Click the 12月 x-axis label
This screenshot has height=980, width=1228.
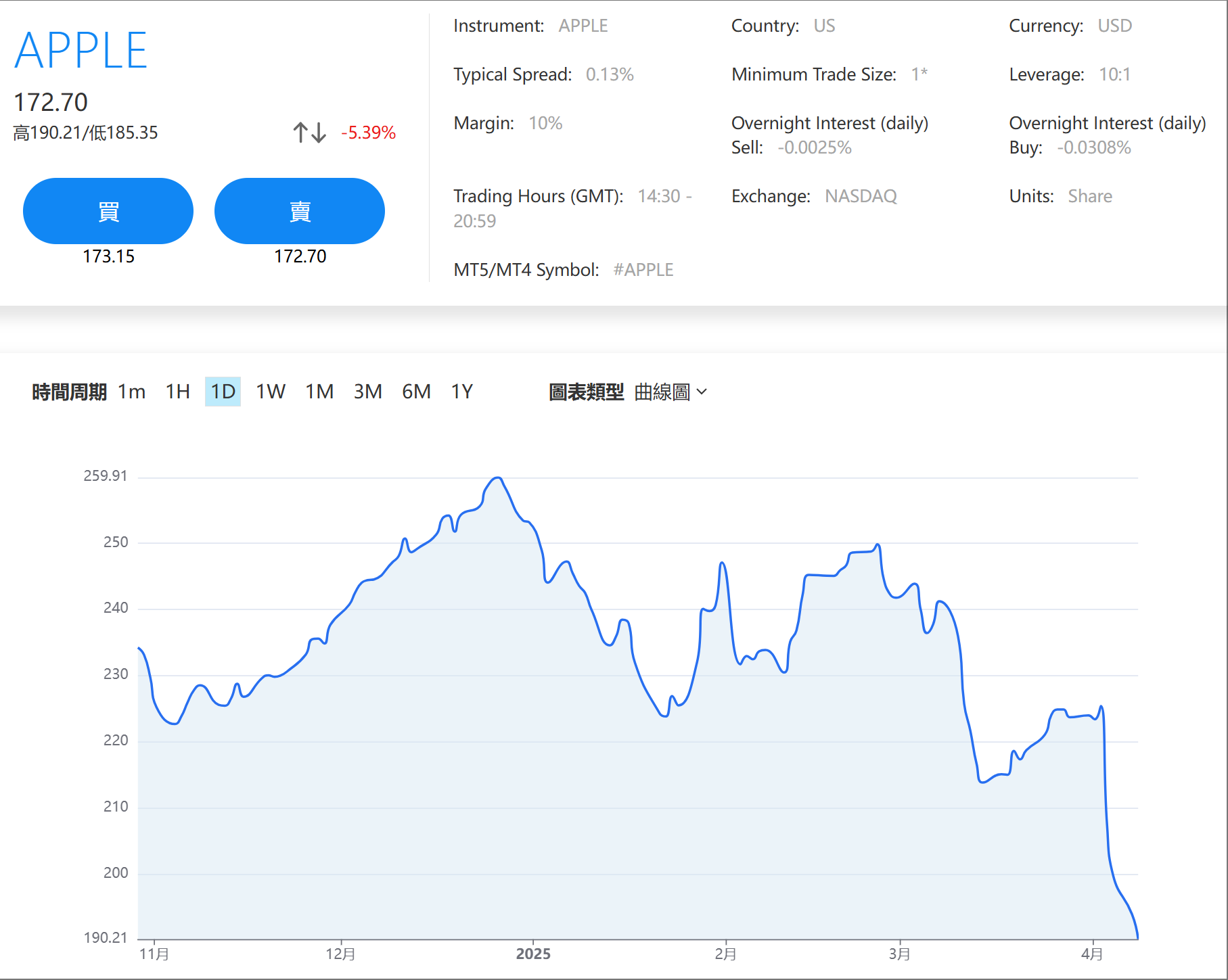pyautogui.click(x=340, y=954)
